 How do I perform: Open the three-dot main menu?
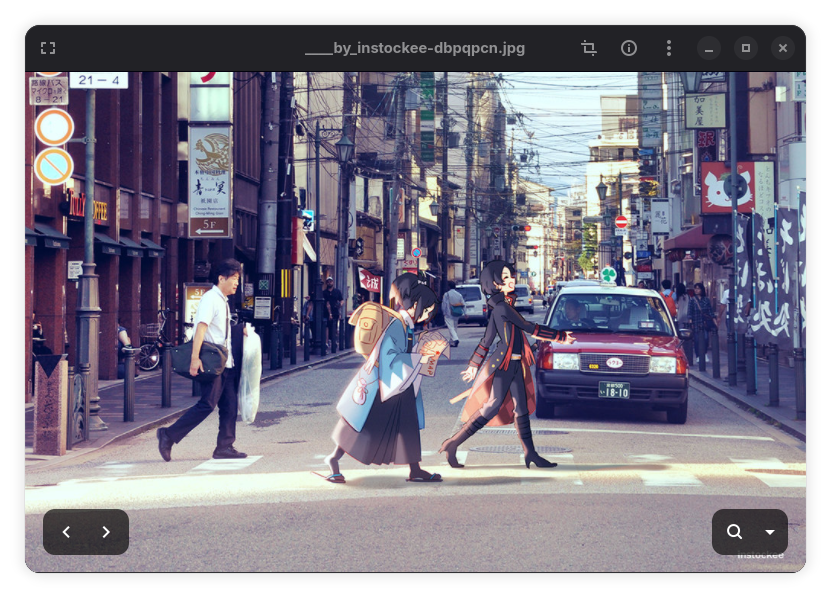(669, 48)
